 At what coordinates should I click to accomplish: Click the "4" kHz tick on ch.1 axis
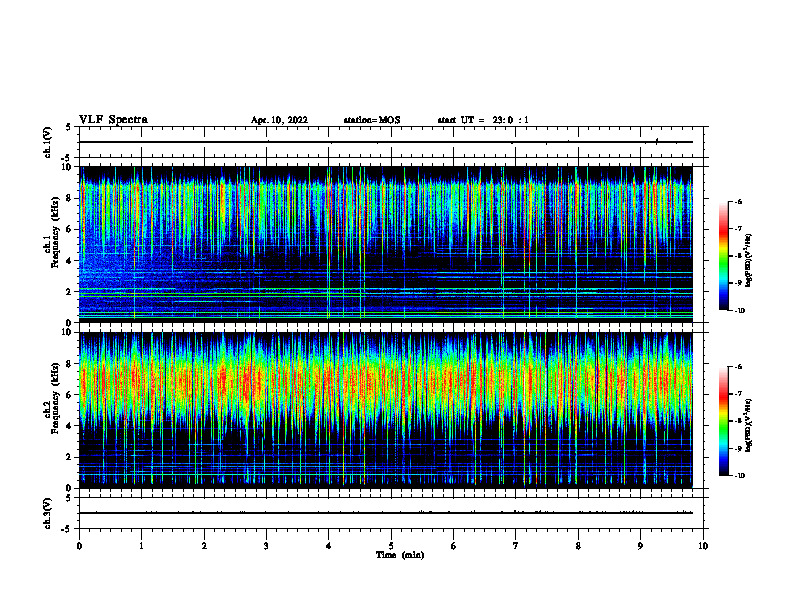click(x=70, y=261)
